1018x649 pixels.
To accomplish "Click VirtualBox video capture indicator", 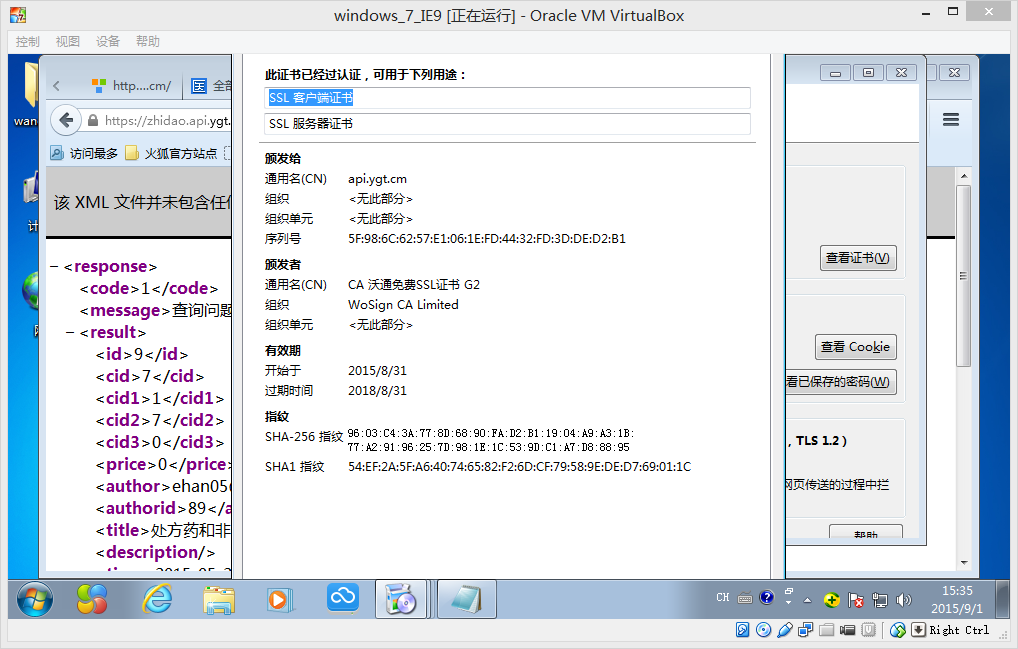I will pyautogui.click(x=847, y=630).
